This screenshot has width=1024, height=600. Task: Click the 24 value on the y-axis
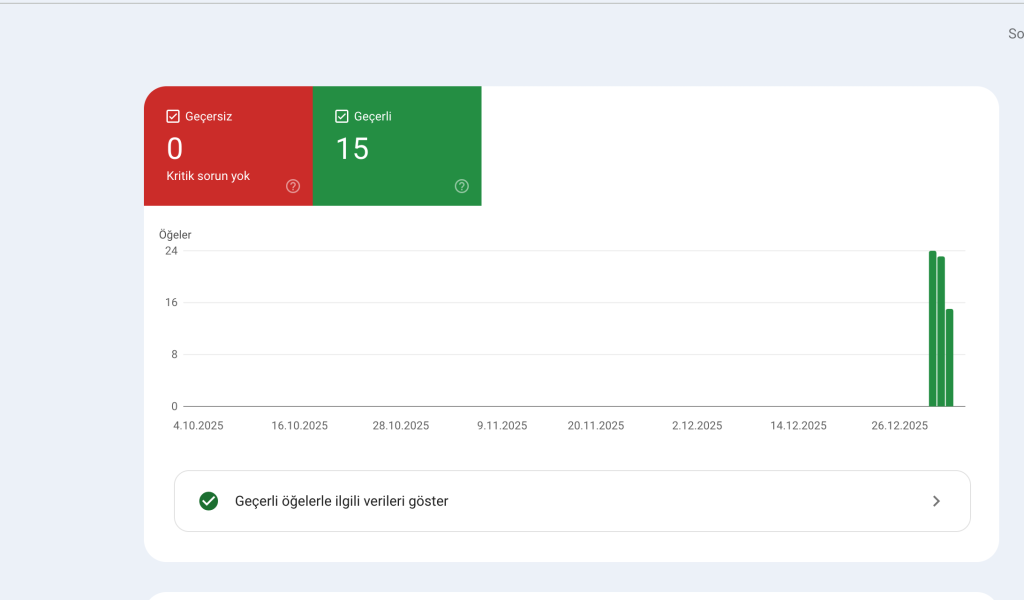point(171,251)
